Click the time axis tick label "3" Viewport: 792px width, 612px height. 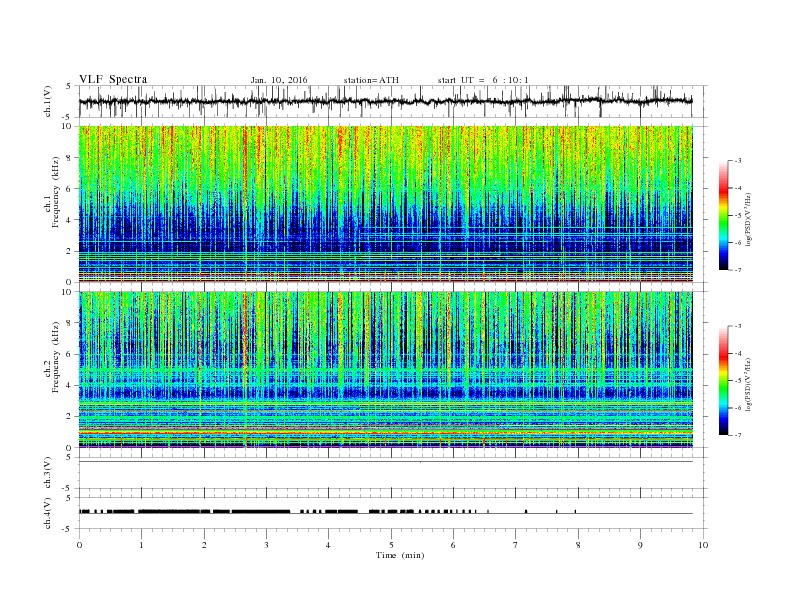pyautogui.click(x=266, y=545)
